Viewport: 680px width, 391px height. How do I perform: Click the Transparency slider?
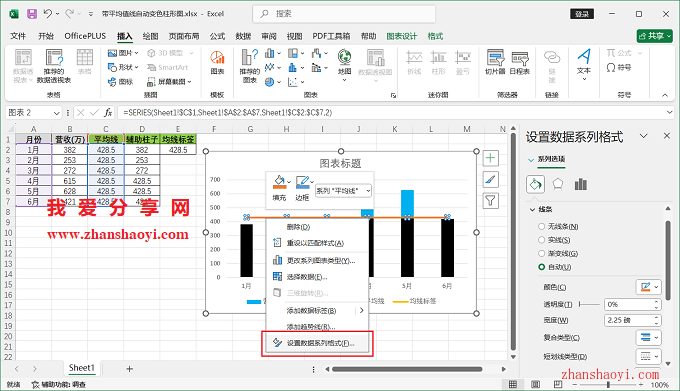pyautogui.click(x=589, y=305)
